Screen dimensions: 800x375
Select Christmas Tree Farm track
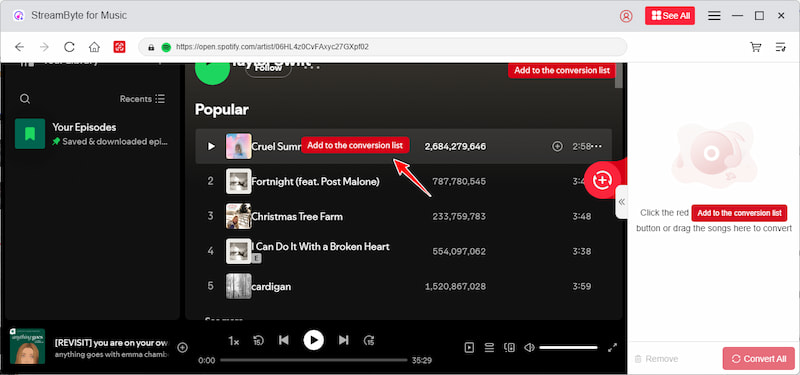click(x=297, y=216)
